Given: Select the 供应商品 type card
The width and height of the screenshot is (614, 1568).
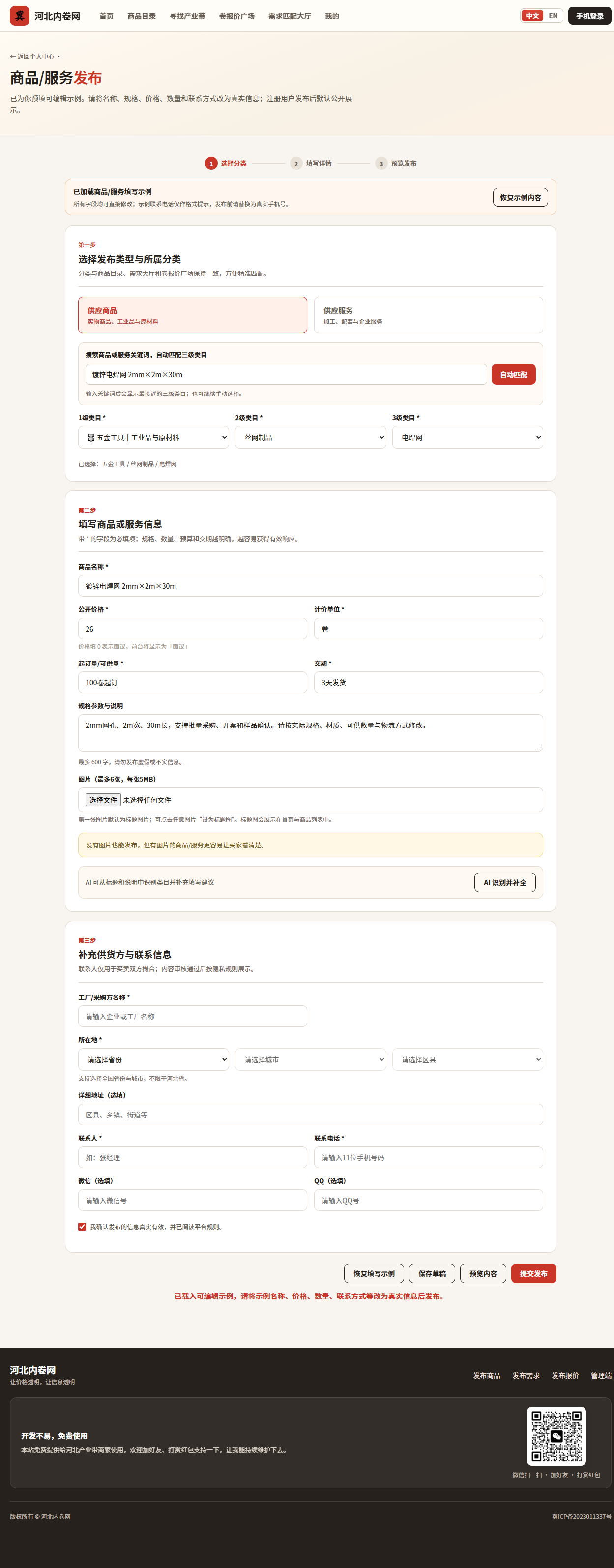Looking at the screenshot, I should tap(192, 315).
